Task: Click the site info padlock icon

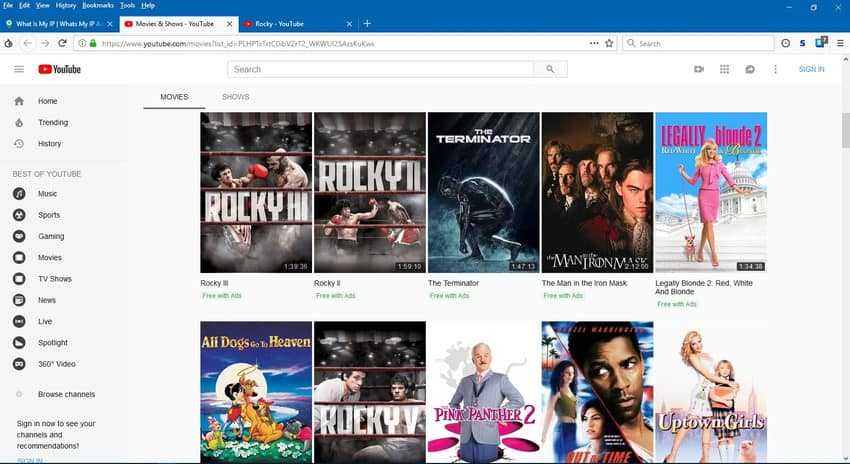Action: 93,43
